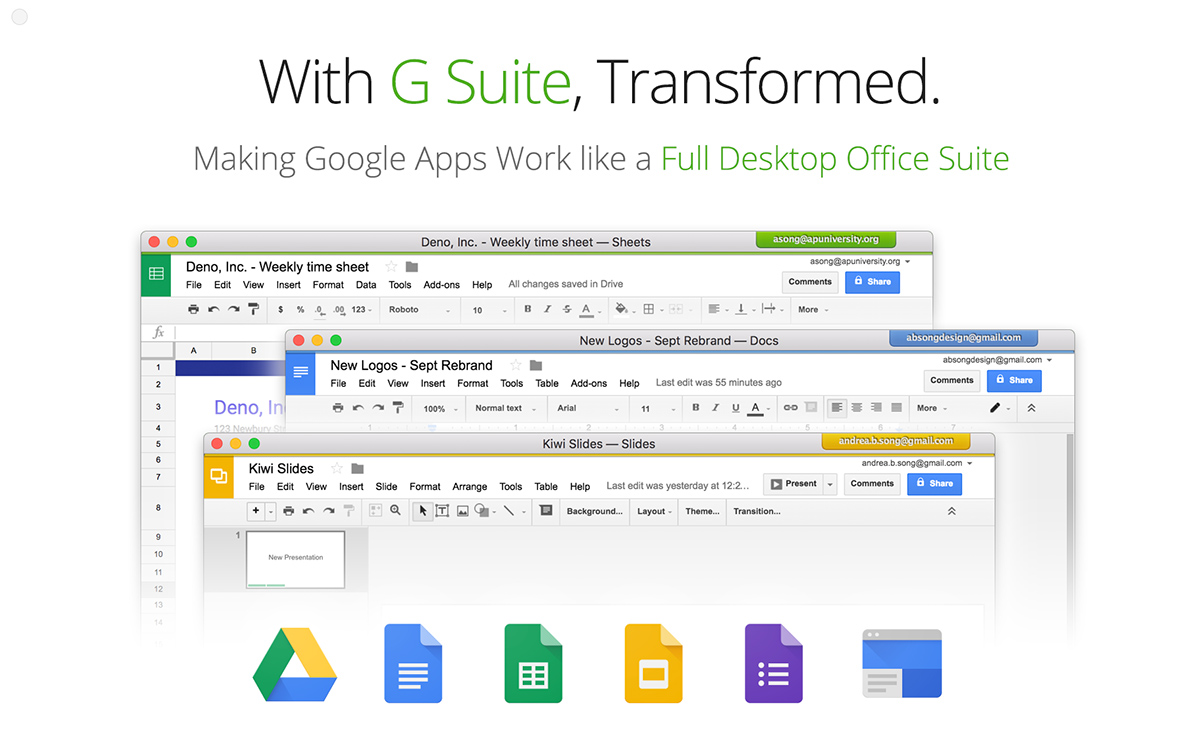
Task: Open the Data menu in Sheets
Action: click(366, 285)
